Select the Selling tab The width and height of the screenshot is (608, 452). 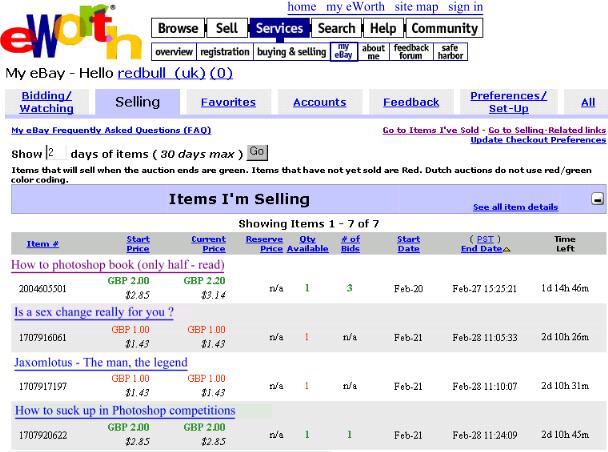coord(137,102)
